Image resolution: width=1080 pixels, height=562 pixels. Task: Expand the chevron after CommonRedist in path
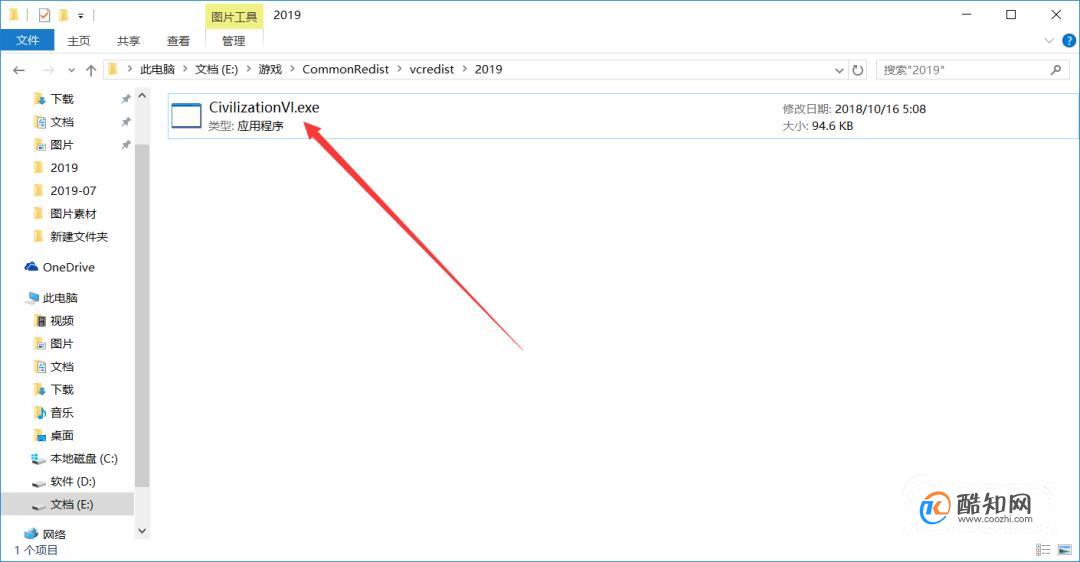(x=399, y=70)
